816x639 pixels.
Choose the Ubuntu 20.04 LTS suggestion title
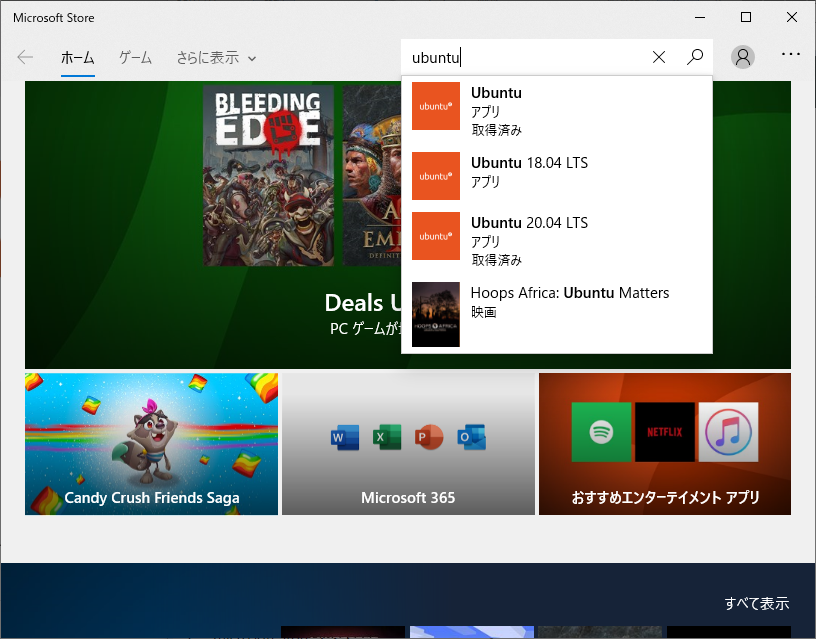(x=529, y=223)
